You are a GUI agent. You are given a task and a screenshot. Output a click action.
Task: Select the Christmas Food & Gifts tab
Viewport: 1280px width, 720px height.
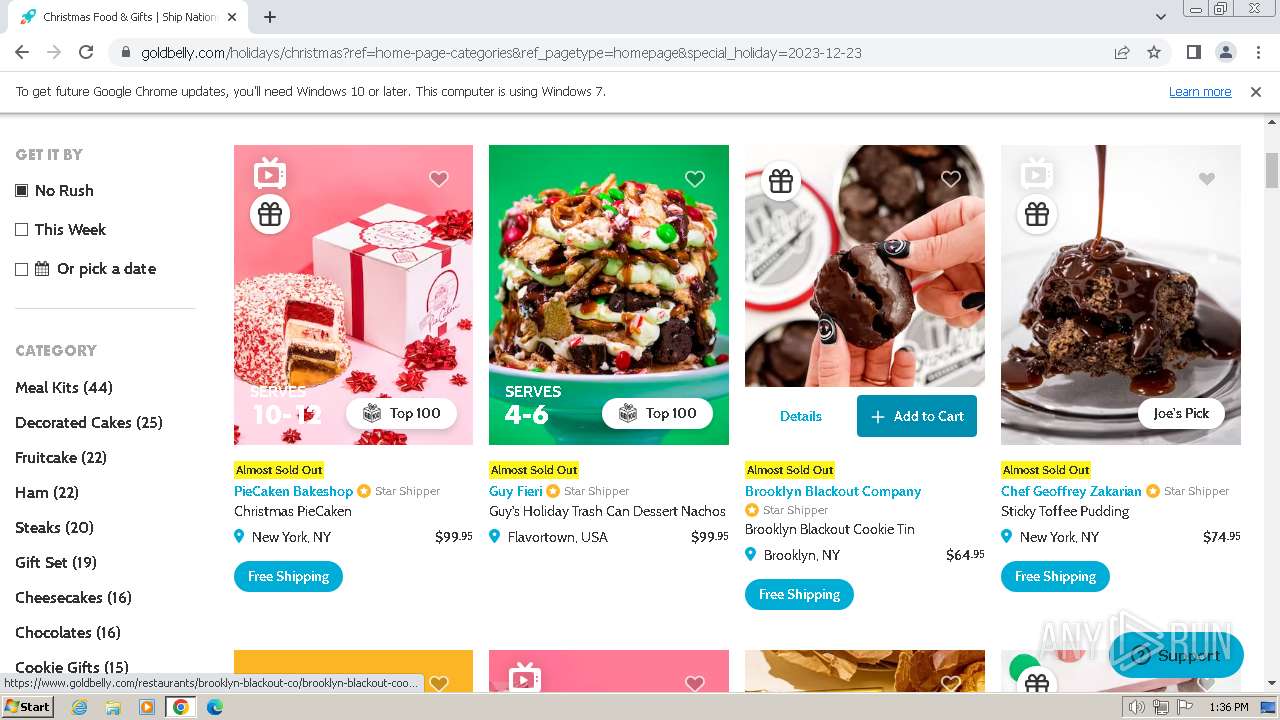click(130, 17)
